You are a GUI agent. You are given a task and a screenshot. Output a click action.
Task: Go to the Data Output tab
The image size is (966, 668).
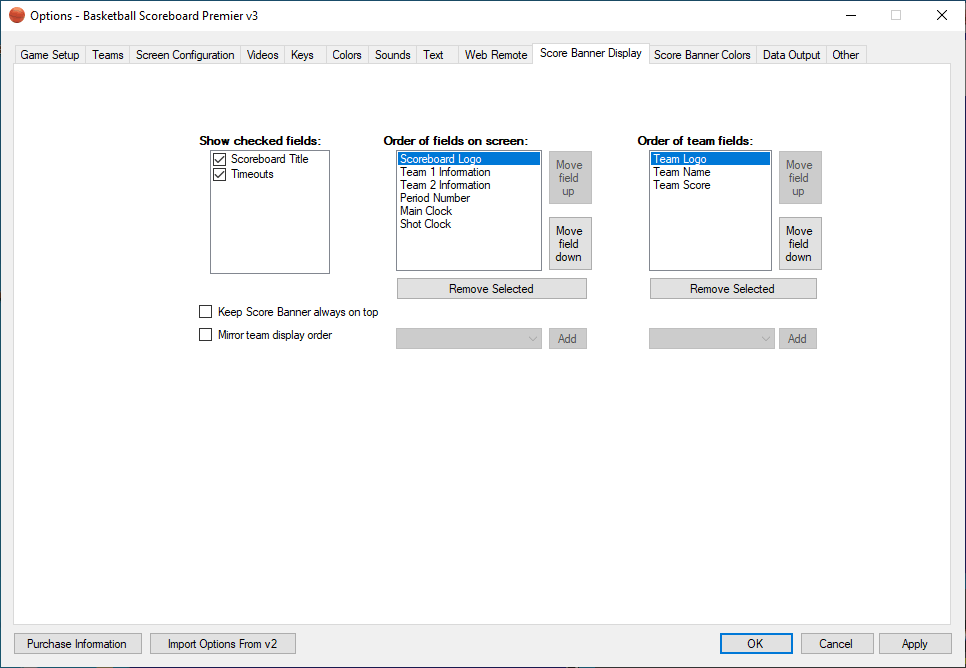click(x=791, y=55)
